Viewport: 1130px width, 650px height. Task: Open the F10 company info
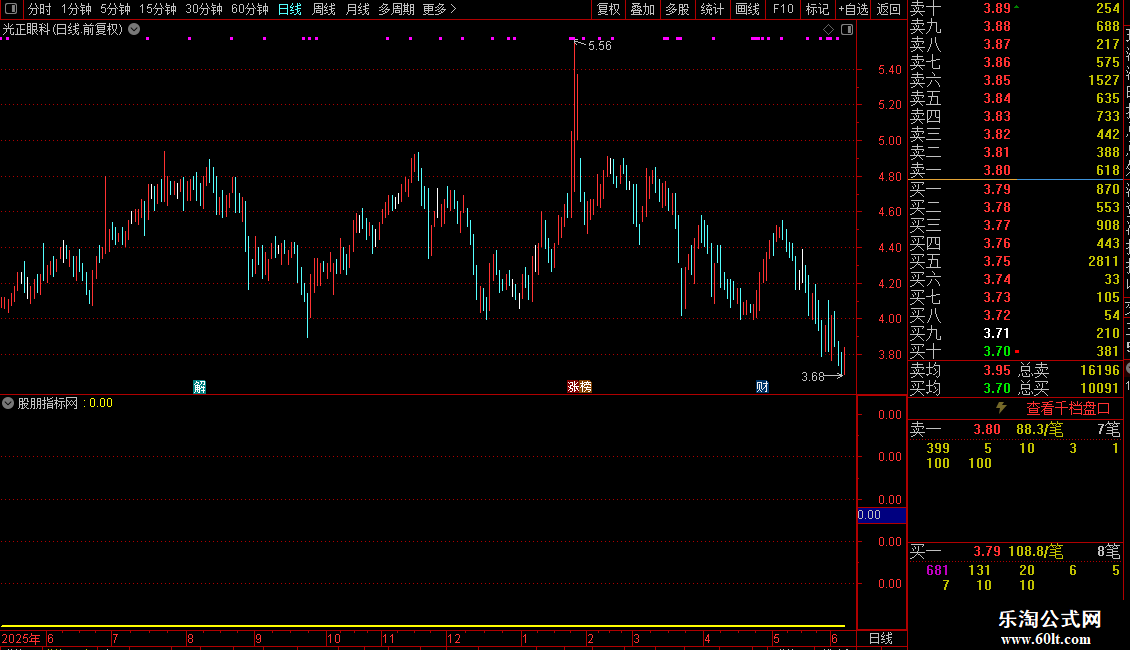(783, 9)
